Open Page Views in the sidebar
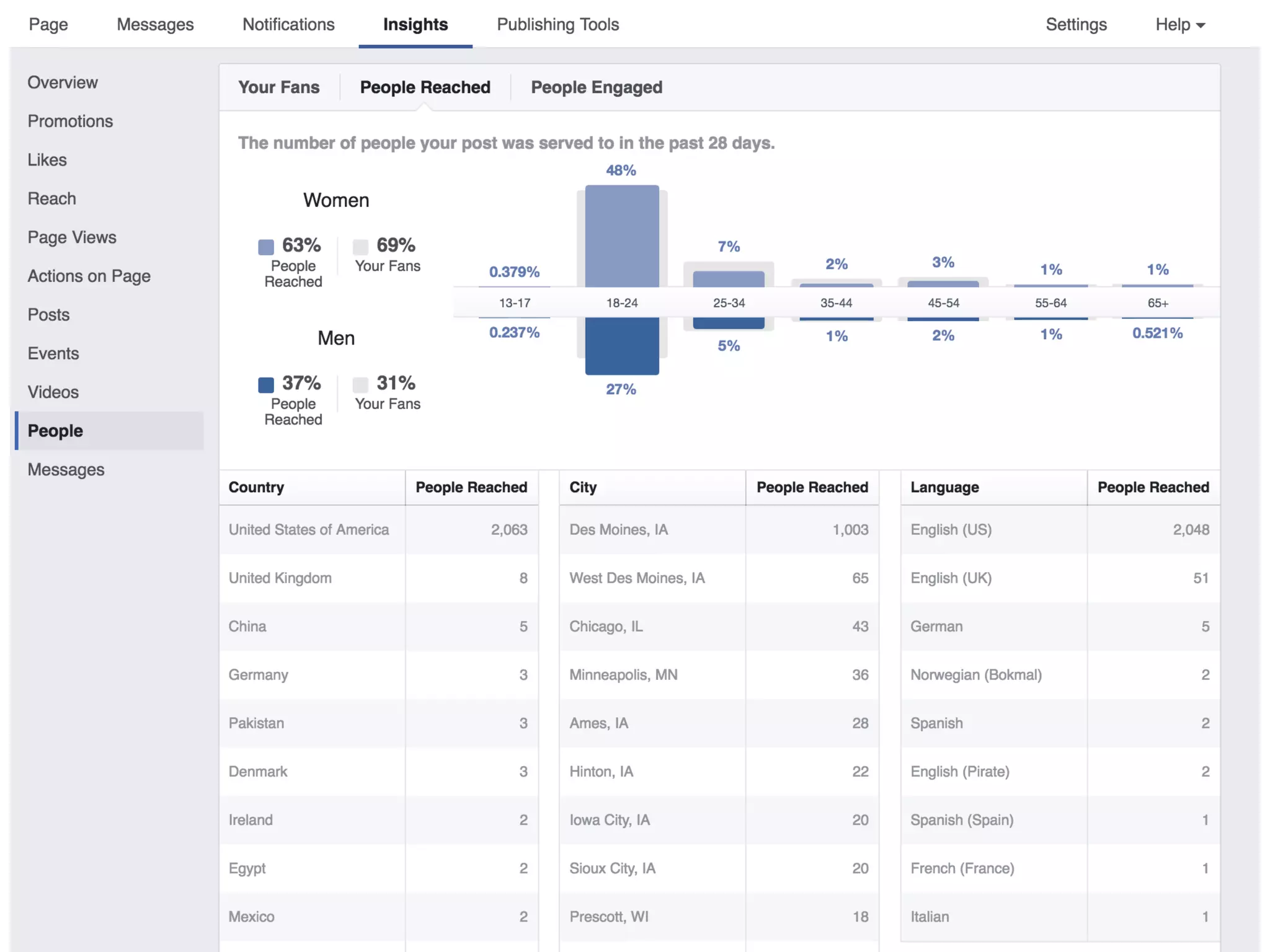This screenshot has width=1270, height=952. 72,237
